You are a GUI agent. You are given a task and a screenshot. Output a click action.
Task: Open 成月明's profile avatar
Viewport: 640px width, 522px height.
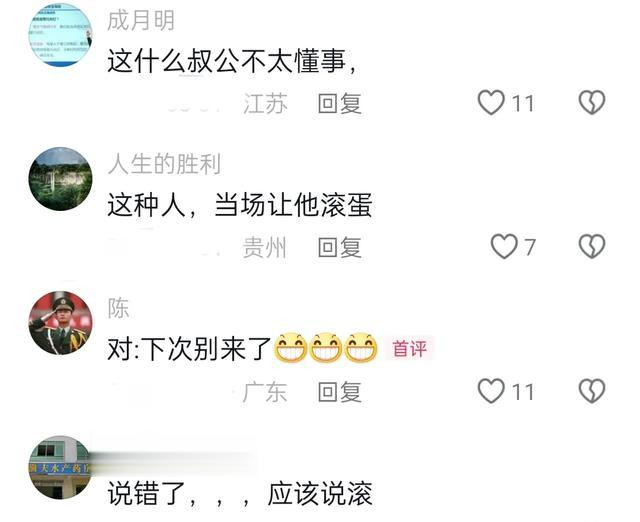click(x=60, y=35)
